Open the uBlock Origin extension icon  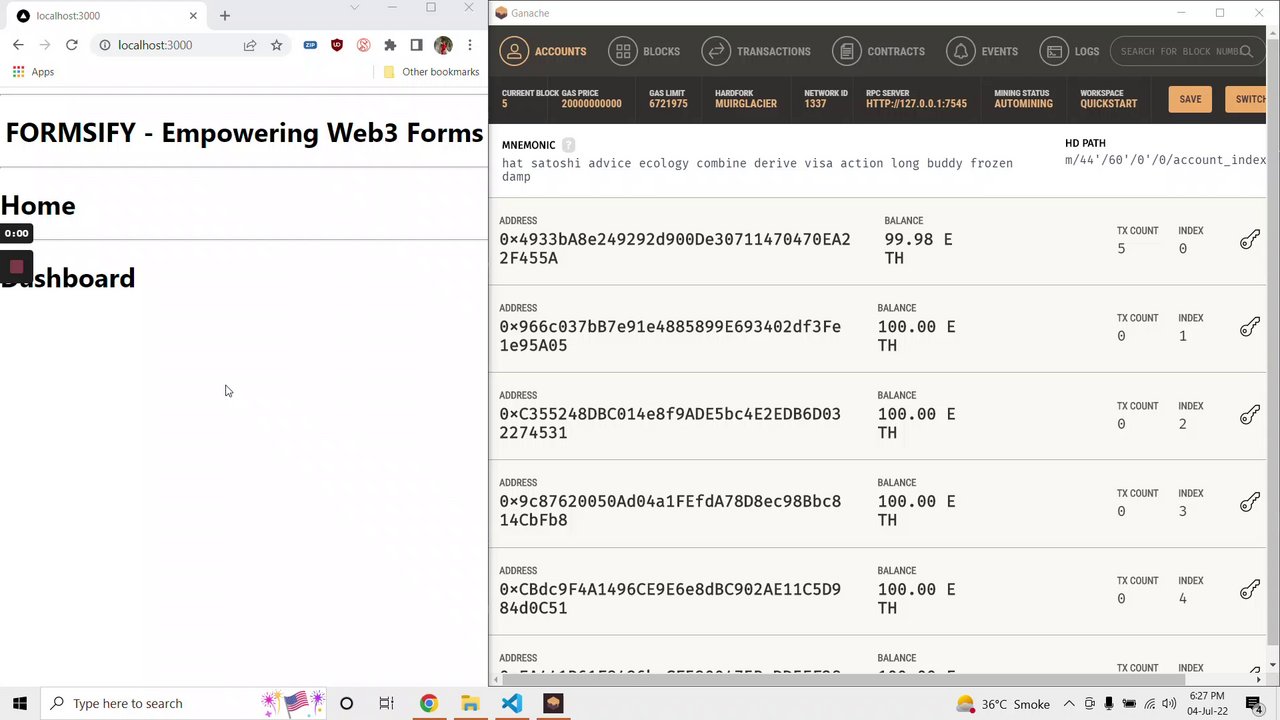point(337,45)
